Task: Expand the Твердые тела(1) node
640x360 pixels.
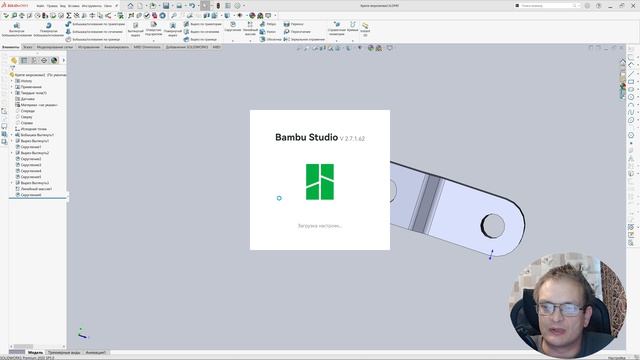Action: click(12, 93)
